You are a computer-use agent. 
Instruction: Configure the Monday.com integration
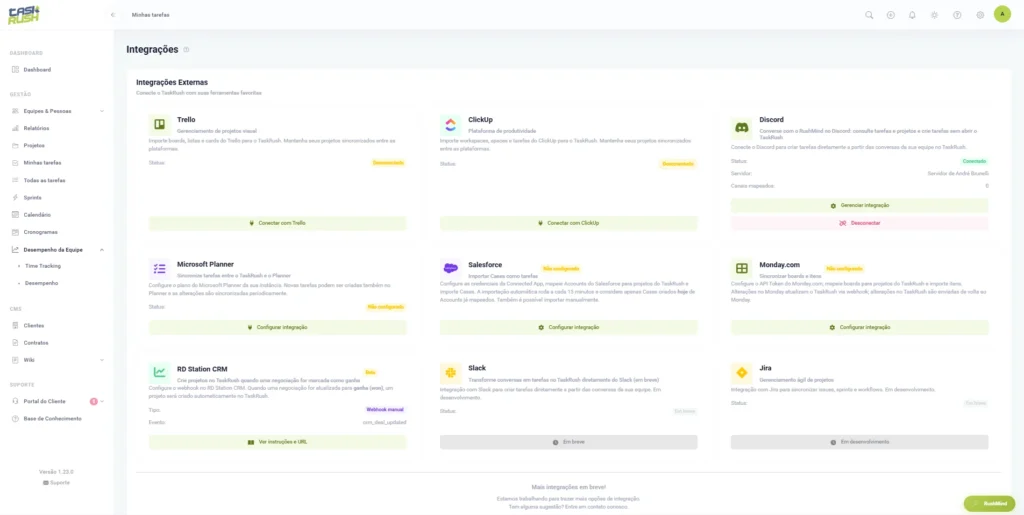click(859, 327)
